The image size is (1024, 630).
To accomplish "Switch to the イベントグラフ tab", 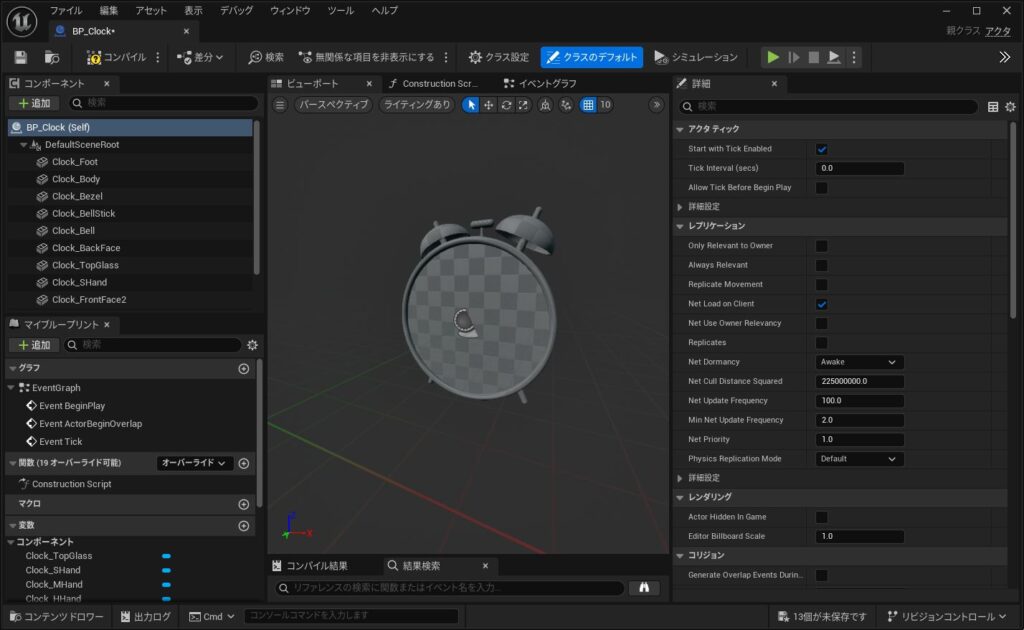I will coord(546,84).
